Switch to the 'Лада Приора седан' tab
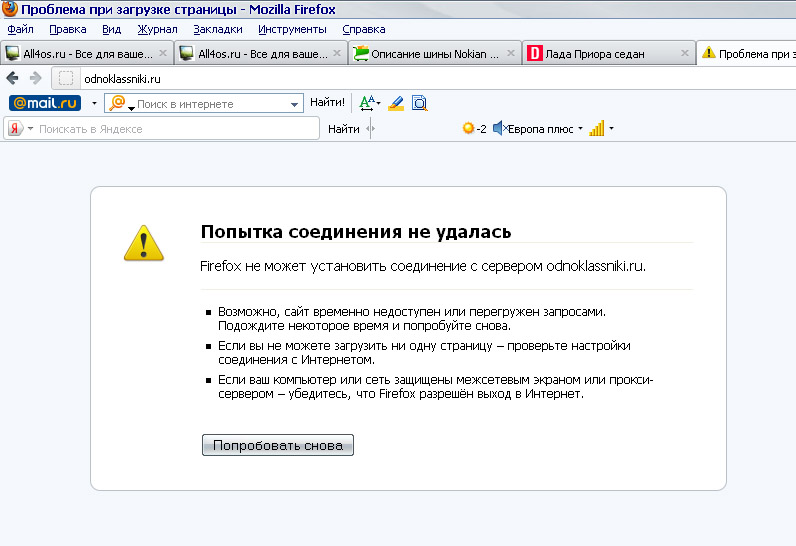This screenshot has width=796, height=546. point(609,53)
